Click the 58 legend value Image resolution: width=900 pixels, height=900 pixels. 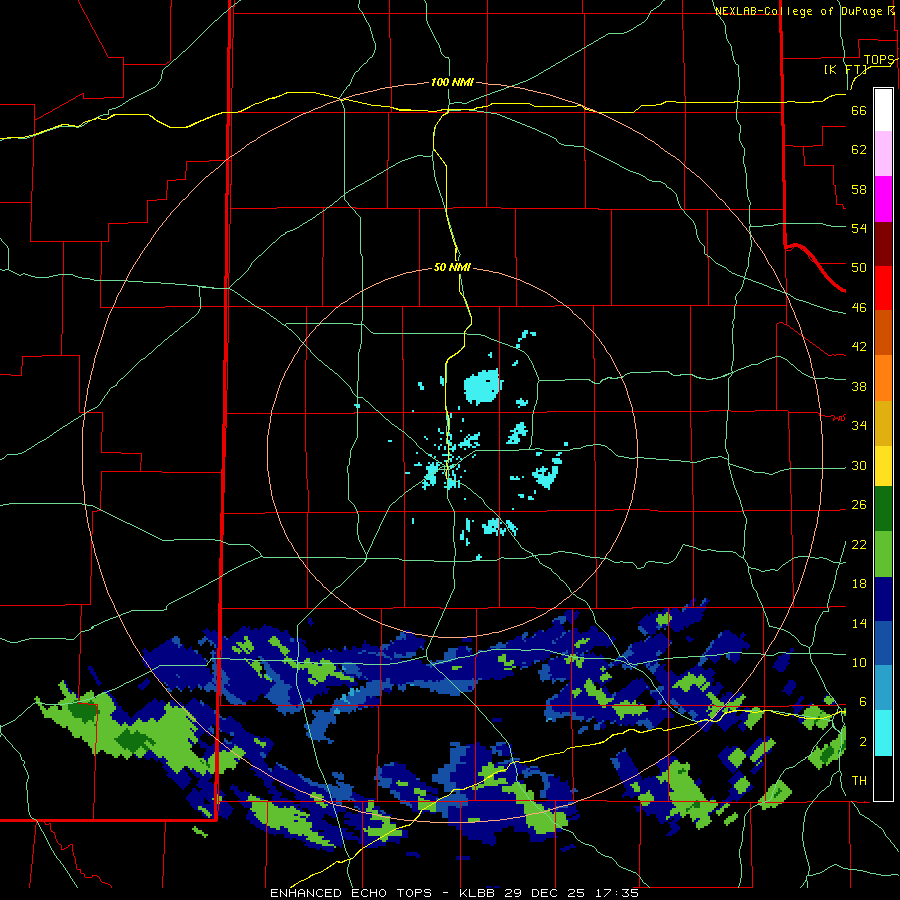coord(859,189)
